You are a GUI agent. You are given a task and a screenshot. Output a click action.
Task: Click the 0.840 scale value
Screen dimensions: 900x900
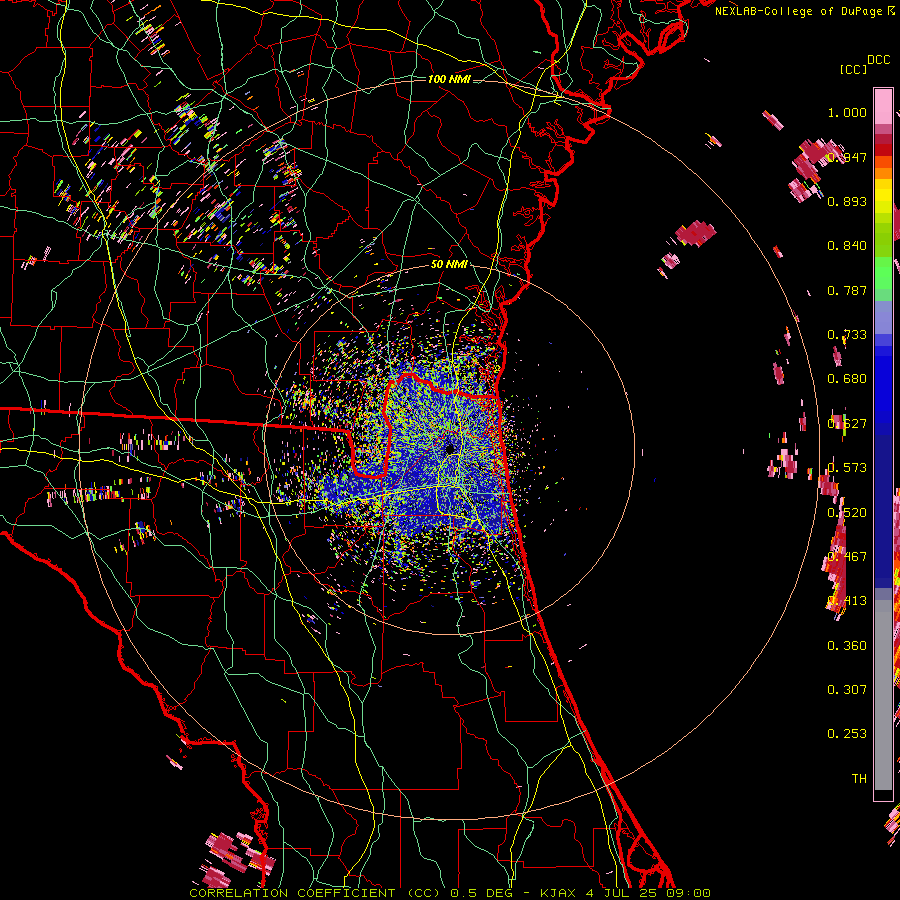pyautogui.click(x=847, y=246)
